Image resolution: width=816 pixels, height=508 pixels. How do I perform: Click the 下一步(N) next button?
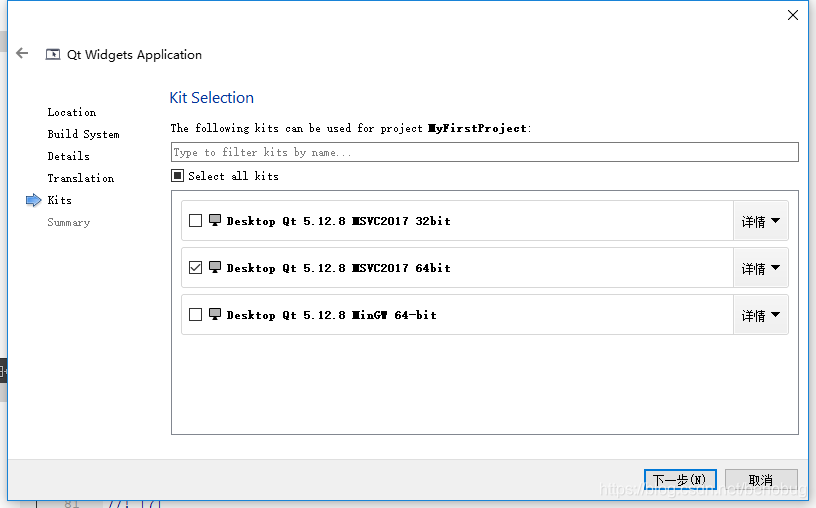pyautogui.click(x=680, y=479)
